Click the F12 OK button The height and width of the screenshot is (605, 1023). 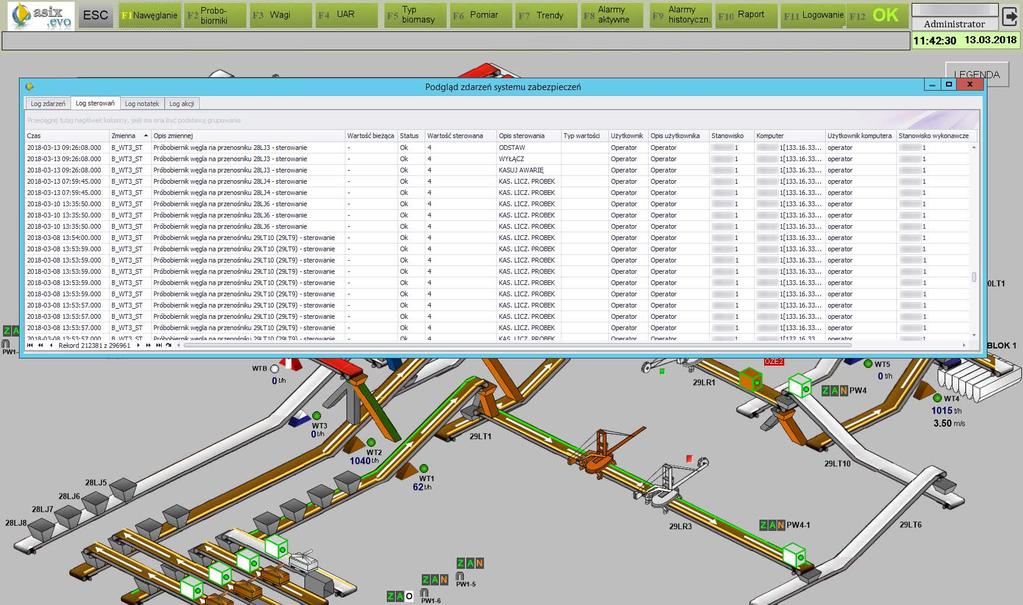pyautogui.click(x=877, y=15)
